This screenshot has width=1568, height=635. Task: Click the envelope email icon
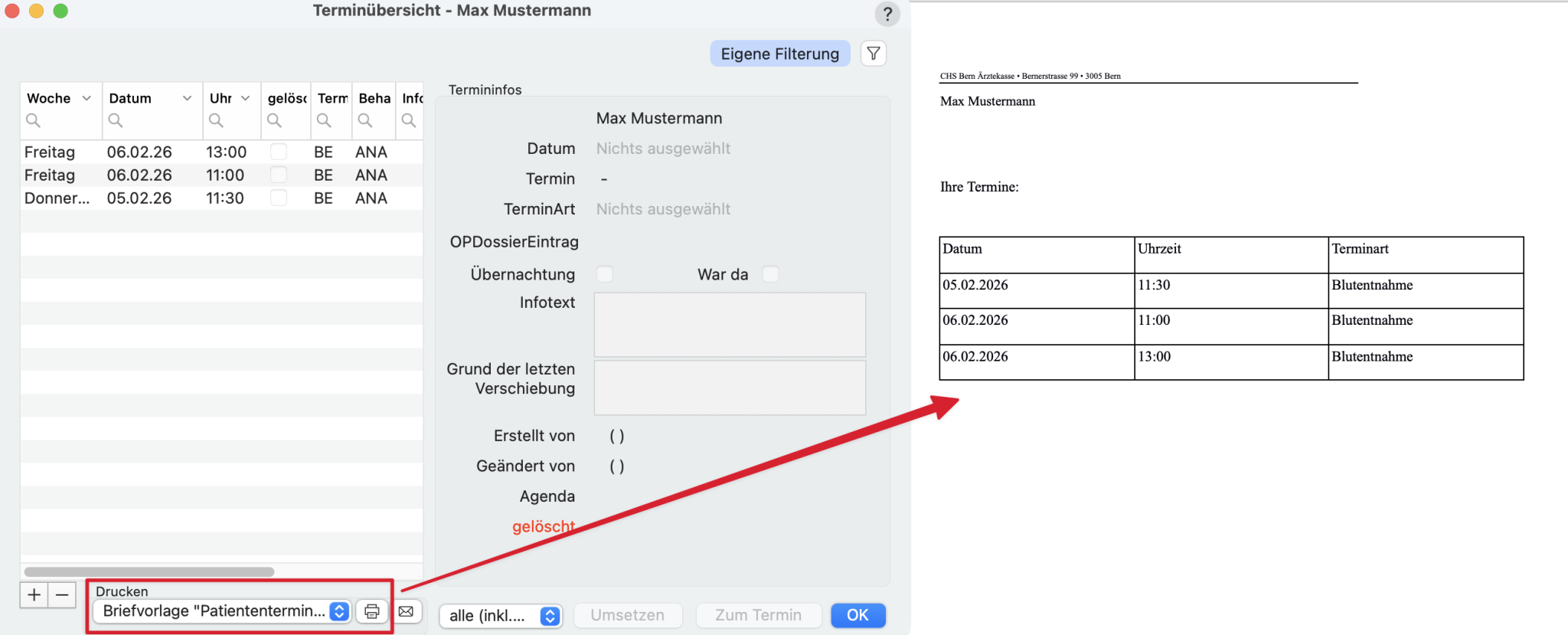(x=406, y=611)
